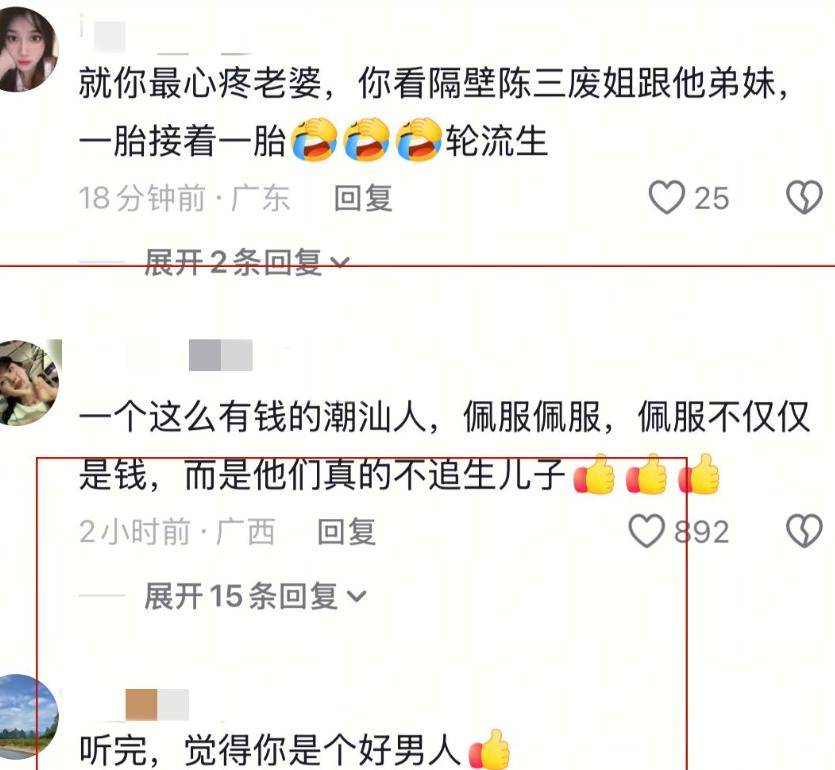The width and height of the screenshot is (835, 770).
Task: Dislike the comment from 广东 with broken heart
Action: [804, 198]
